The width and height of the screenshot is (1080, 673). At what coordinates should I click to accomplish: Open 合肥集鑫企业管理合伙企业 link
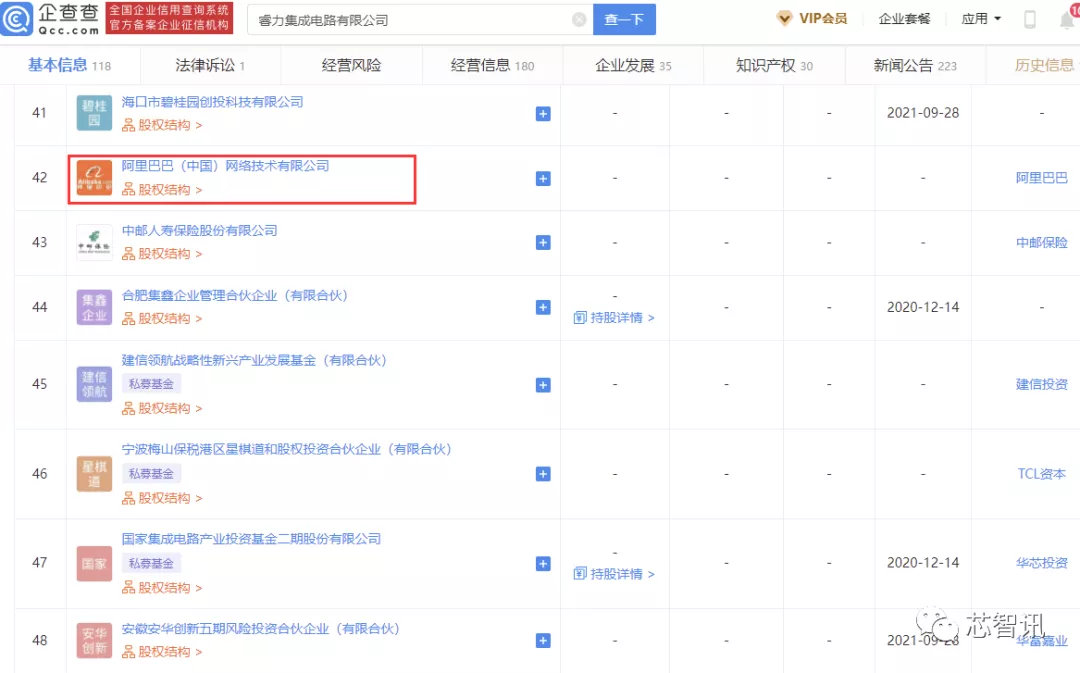pyautogui.click(x=235, y=296)
